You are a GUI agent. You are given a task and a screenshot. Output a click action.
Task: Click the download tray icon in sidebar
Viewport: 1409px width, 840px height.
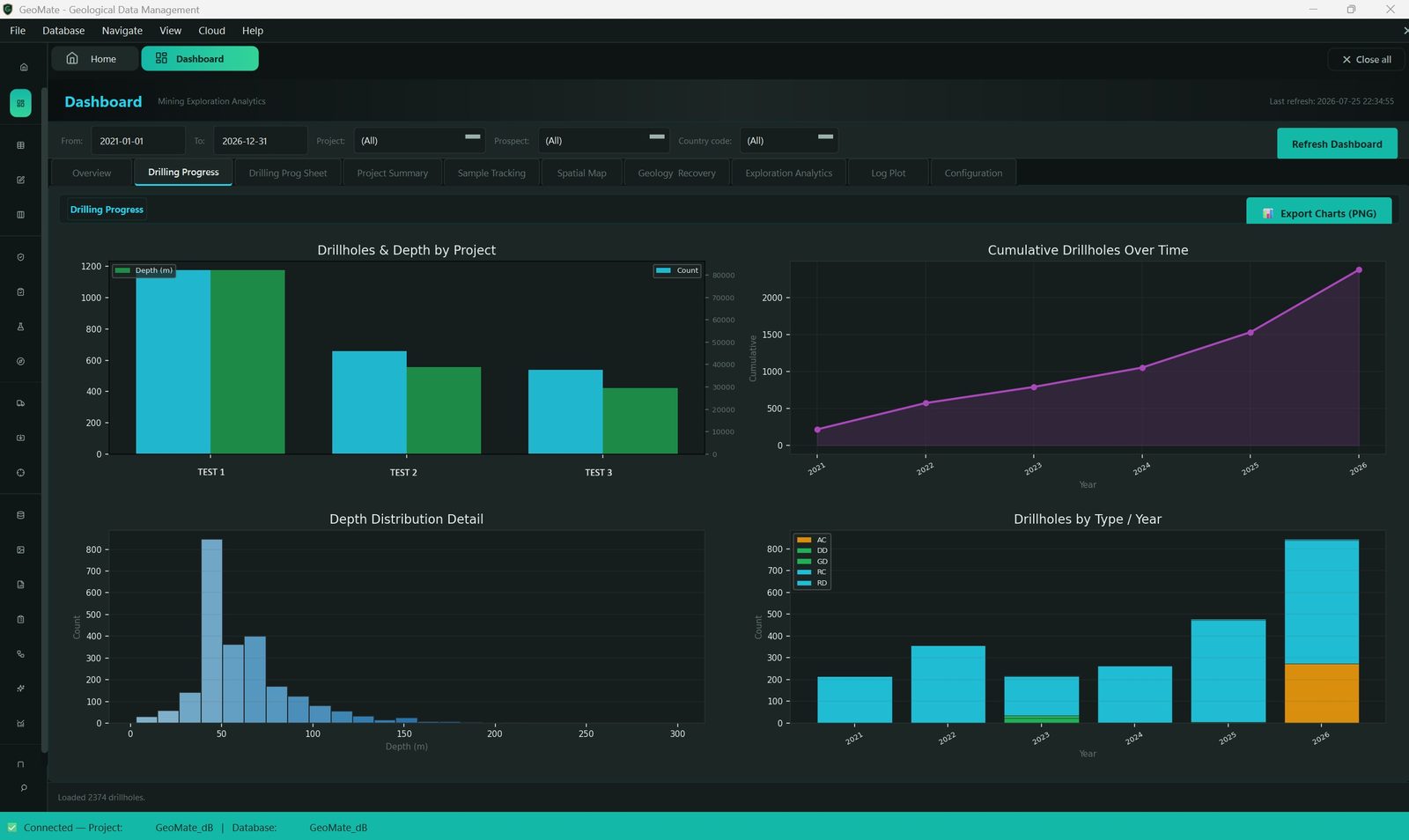[20, 438]
